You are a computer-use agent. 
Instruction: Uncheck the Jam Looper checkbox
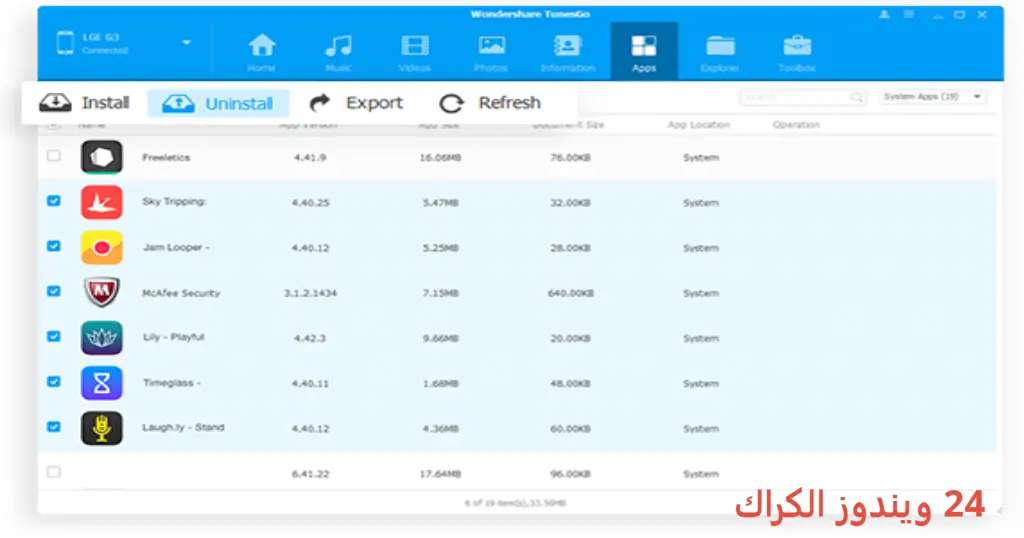coord(54,245)
